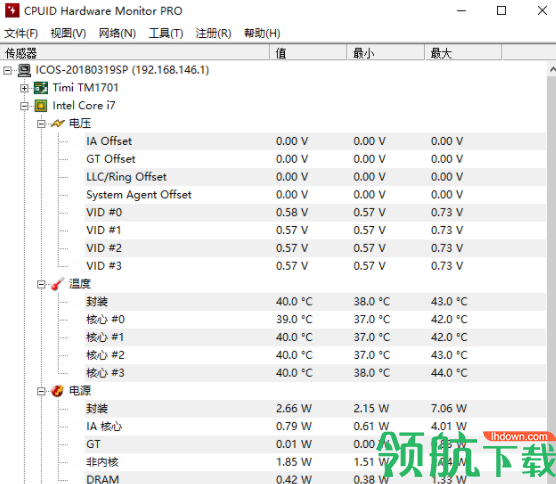556x484 pixels.
Task: Select the VID #2 row
Action: [x=315, y=248]
